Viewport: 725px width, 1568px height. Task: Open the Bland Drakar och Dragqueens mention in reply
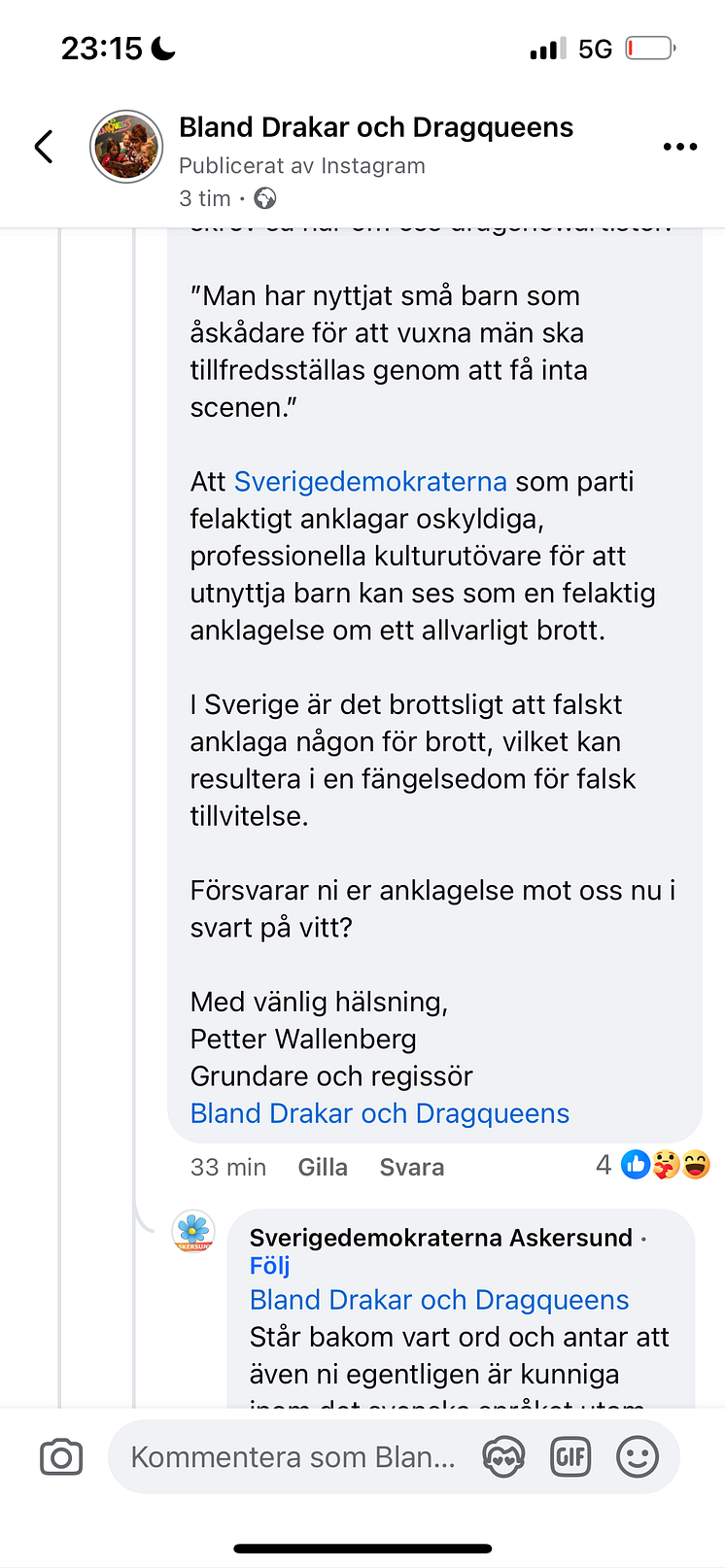click(439, 1300)
